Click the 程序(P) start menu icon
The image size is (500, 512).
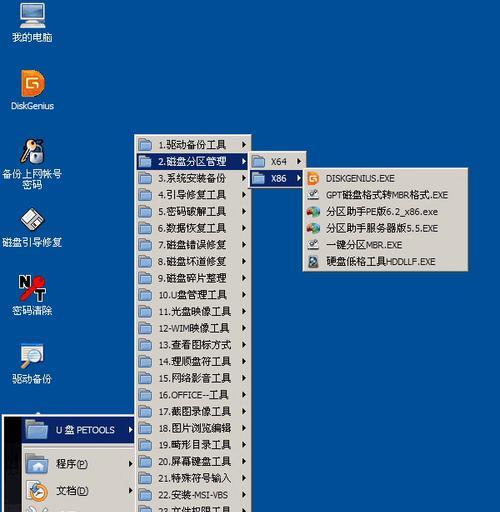click(37, 464)
